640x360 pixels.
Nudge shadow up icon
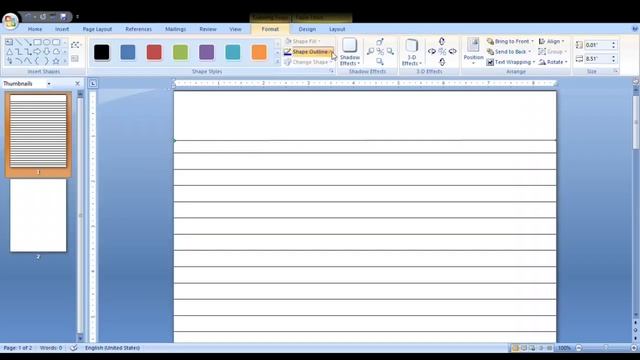(x=380, y=42)
